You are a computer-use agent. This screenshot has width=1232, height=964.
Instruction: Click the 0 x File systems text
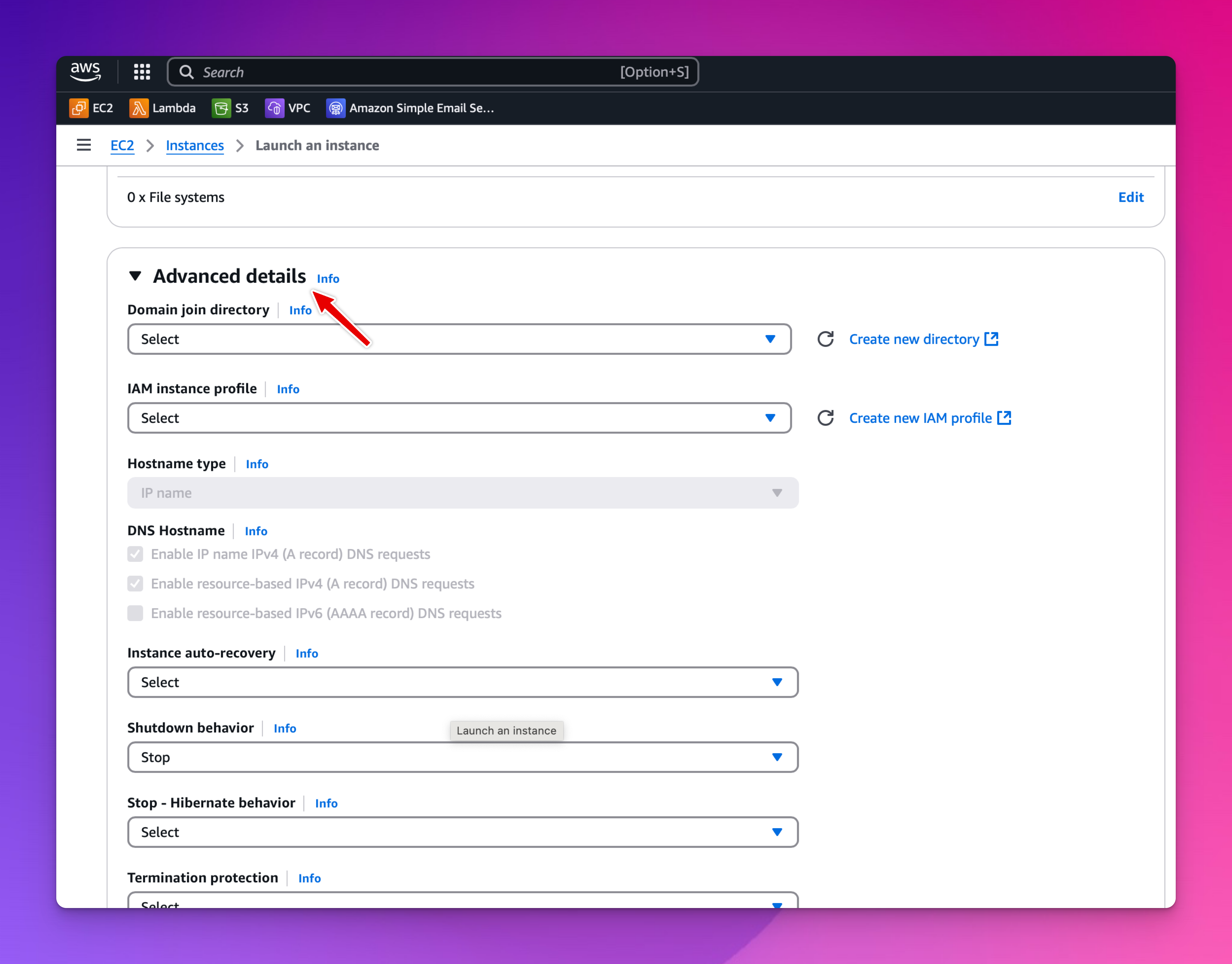click(x=176, y=198)
